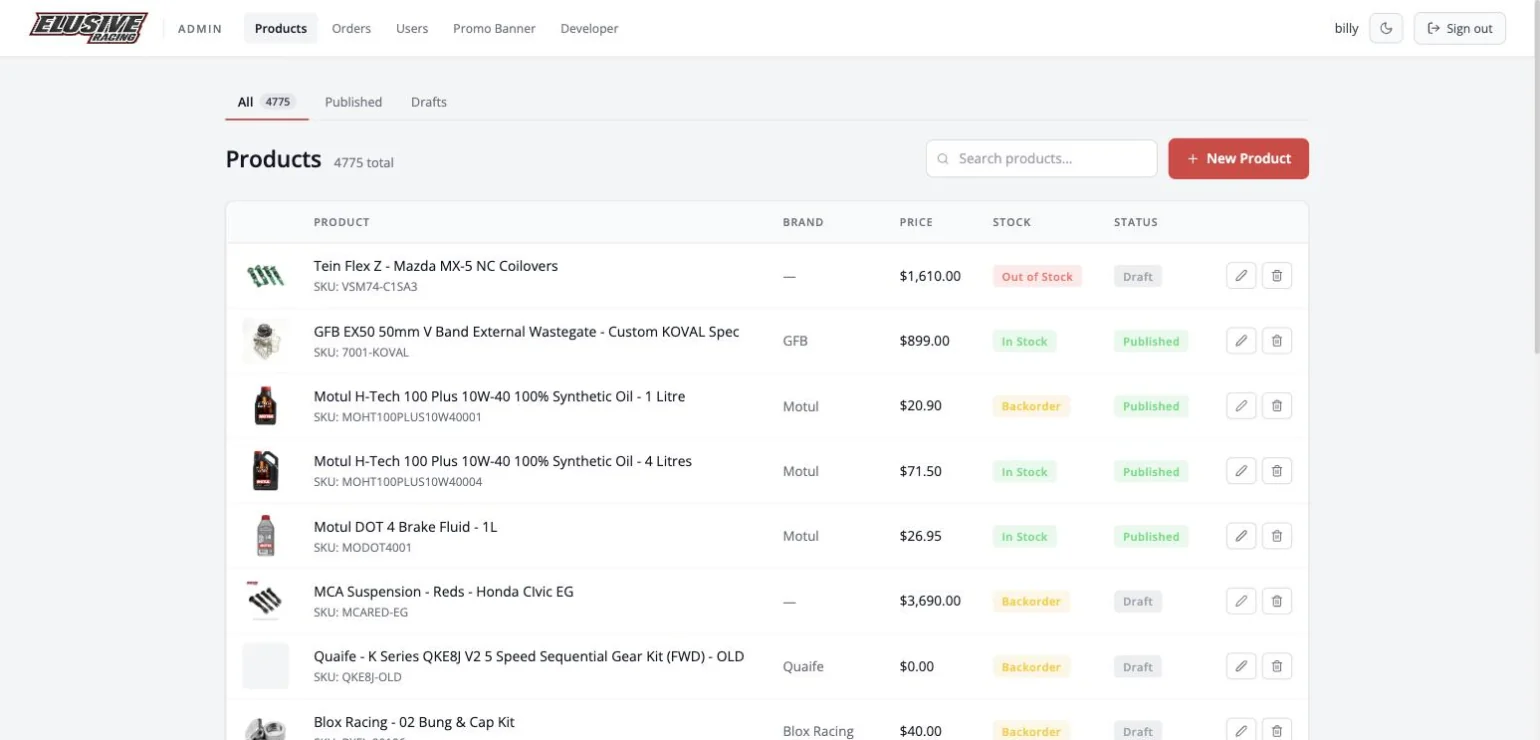Screen dimensions: 1540x740
Task: Click the 'Out of Stock' badge
Action: [x=1037, y=276]
